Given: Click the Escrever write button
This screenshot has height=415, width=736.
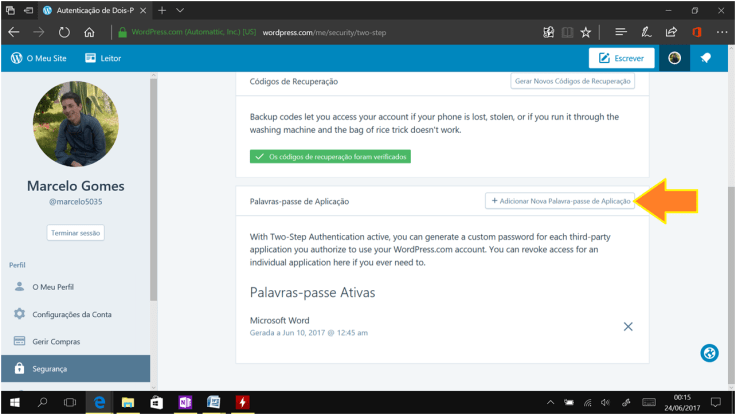Looking at the screenshot, I should 621,58.
